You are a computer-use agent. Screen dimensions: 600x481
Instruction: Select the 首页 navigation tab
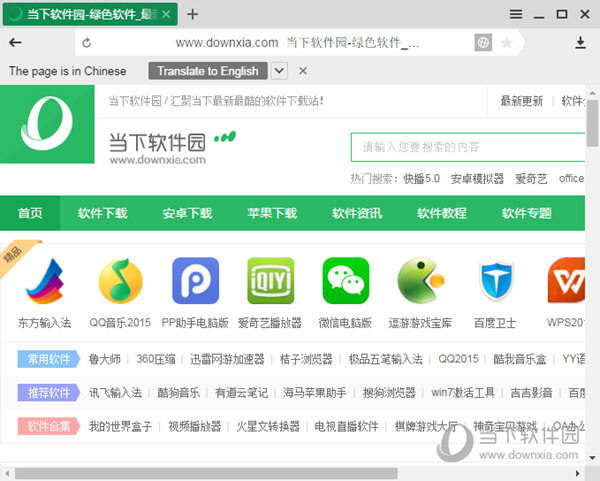(30, 213)
